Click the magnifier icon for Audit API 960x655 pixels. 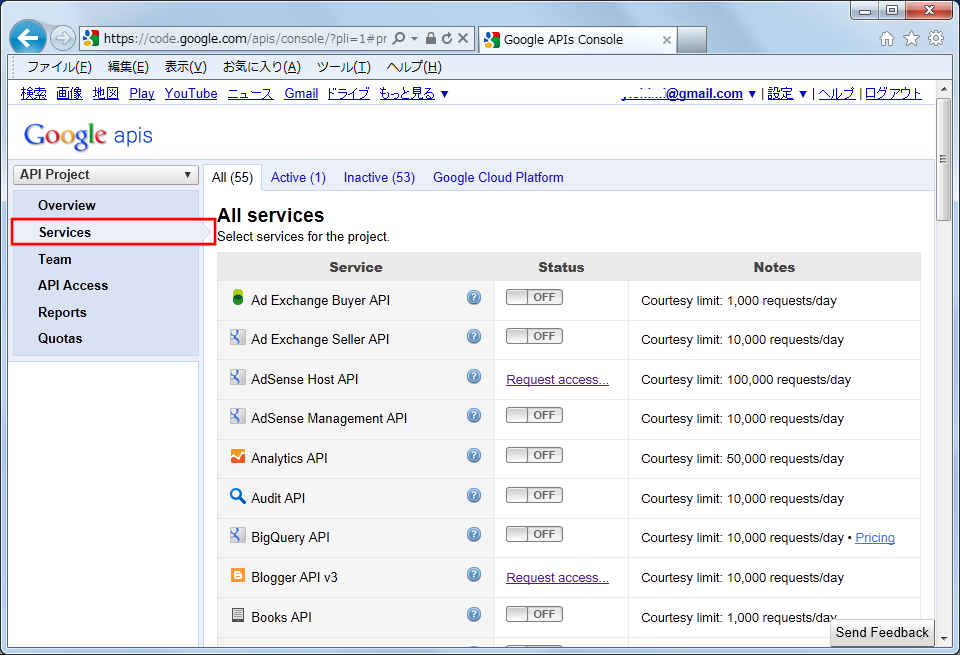(237, 496)
